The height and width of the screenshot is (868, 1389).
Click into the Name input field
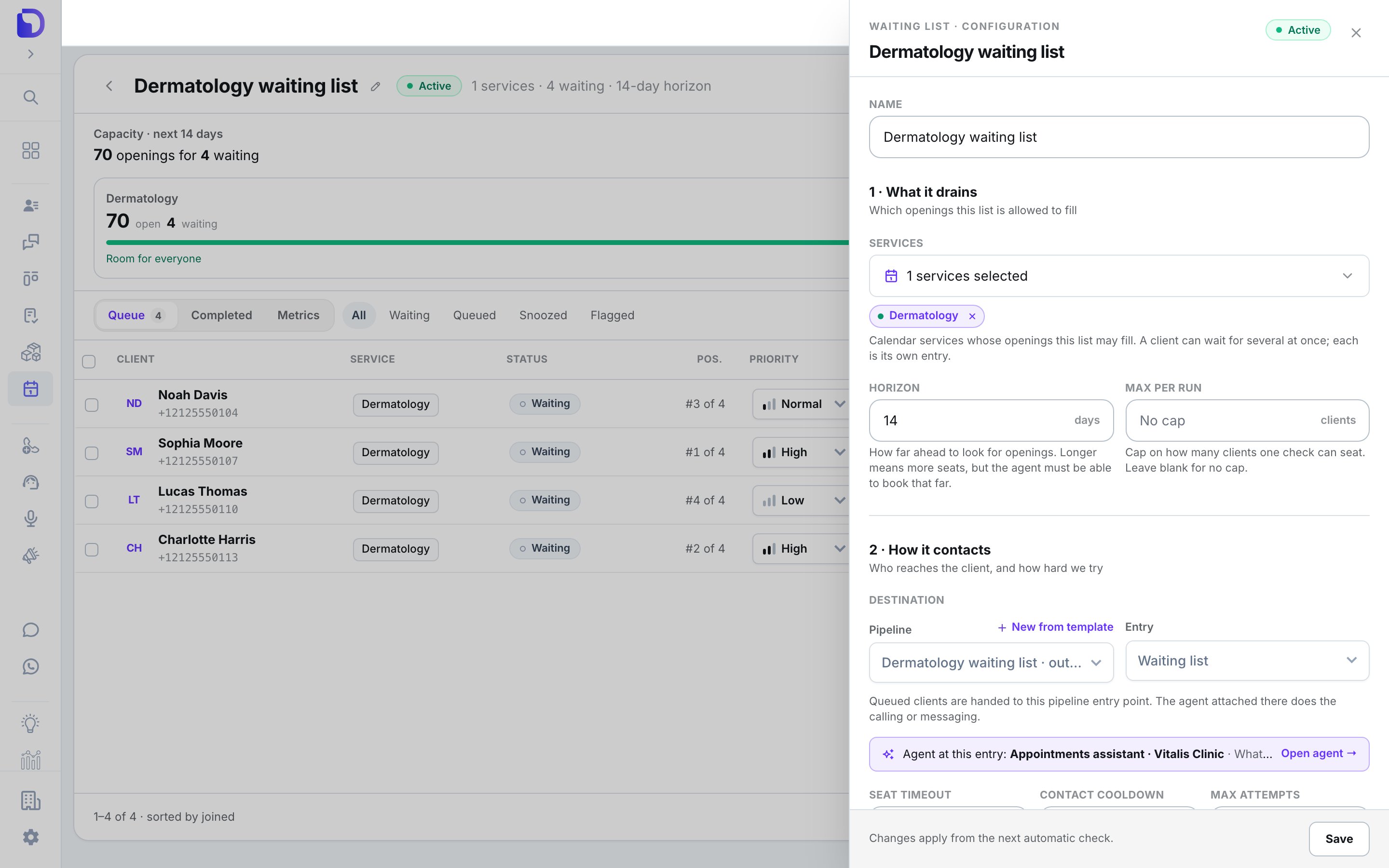[x=1118, y=137]
